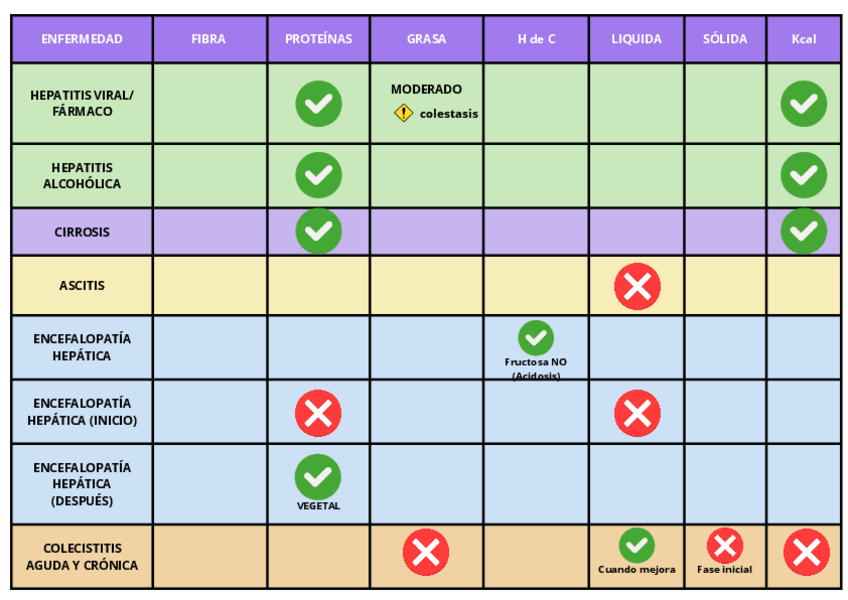The image size is (848, 600).
Task: Click the SÓLIDA column header
Action: pos(725,39)
